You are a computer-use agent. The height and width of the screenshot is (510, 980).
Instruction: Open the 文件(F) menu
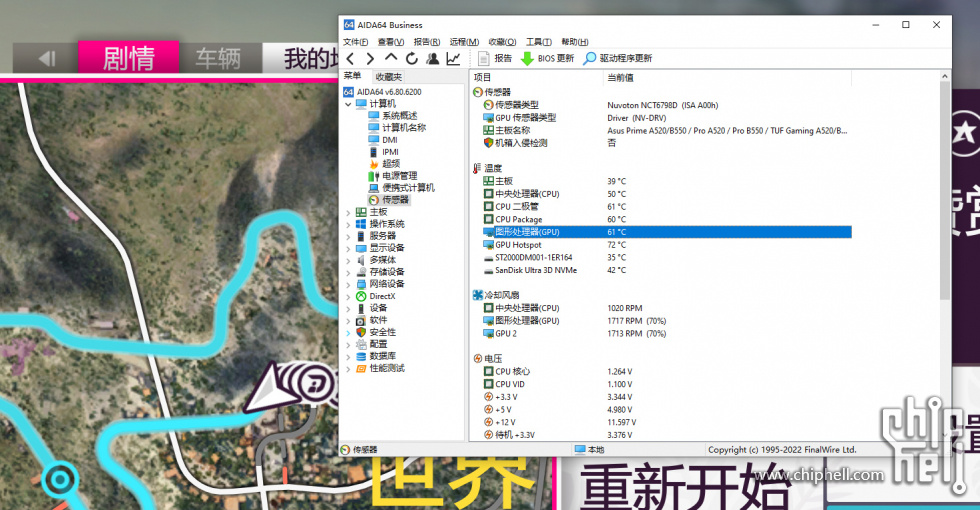[355, 42]
